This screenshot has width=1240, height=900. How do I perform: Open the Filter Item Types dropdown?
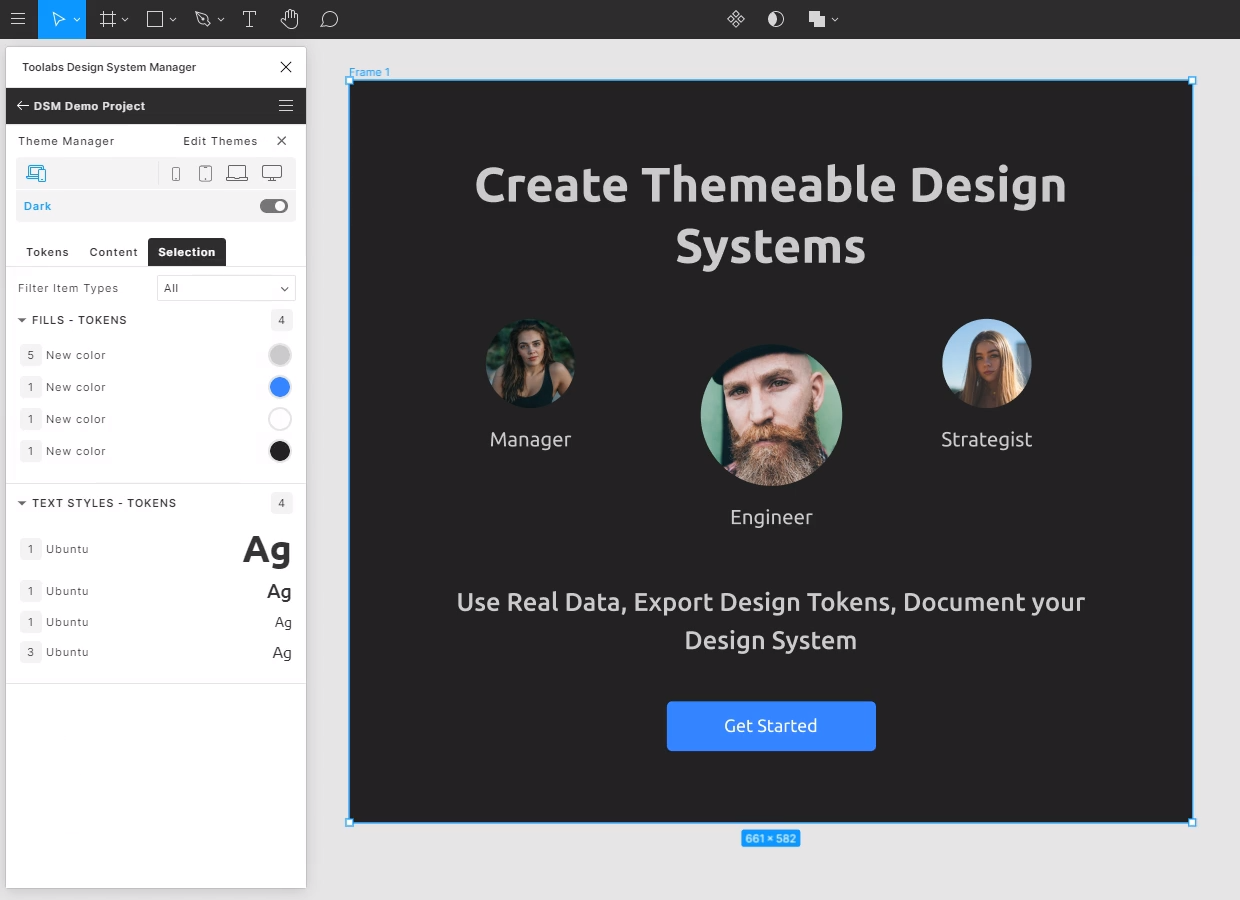point(226,288)
